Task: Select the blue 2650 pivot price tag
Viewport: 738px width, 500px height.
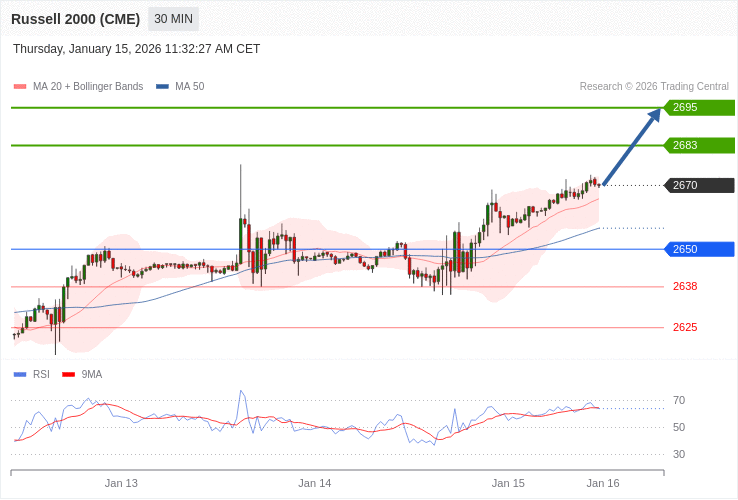Action: [x=699, y=249]
